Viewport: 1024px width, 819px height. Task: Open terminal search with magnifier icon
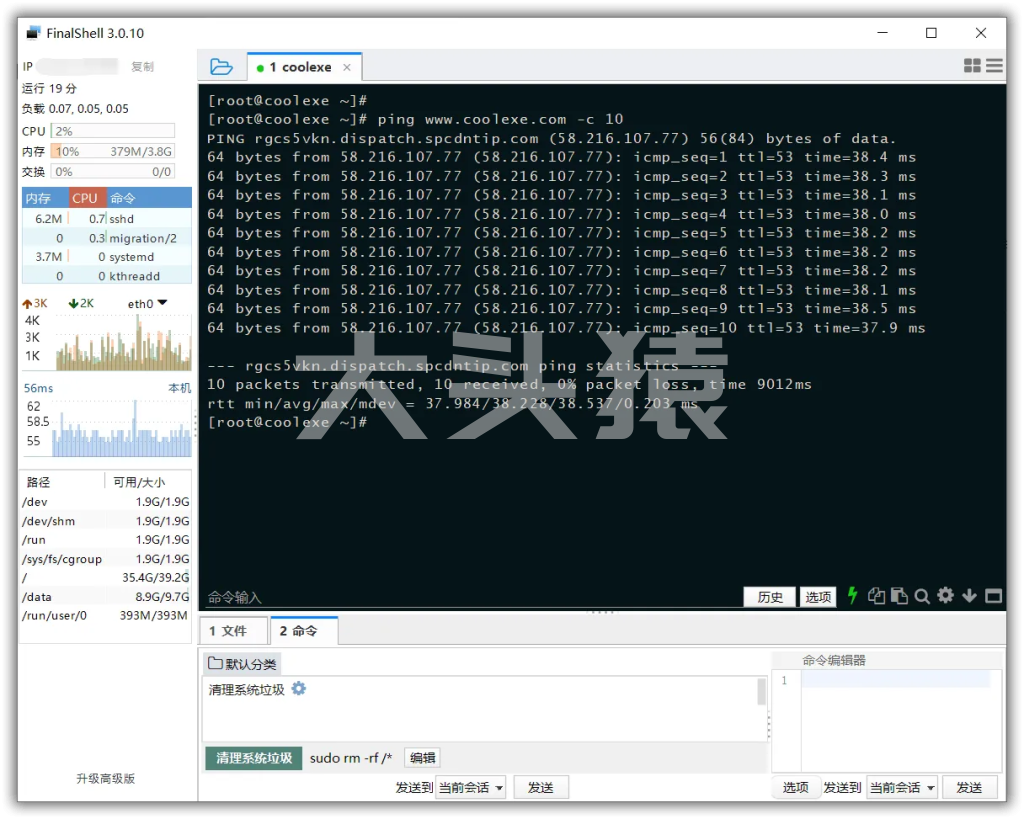(922, 596)
